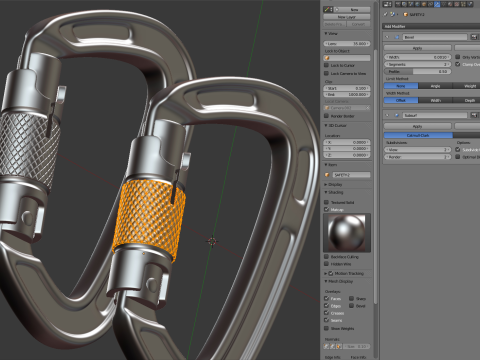The height and width of the screenshot is (360, 480).
Task: Open the Particles properties tab icon
Action: pyautogui.click(x=463, y=4)
